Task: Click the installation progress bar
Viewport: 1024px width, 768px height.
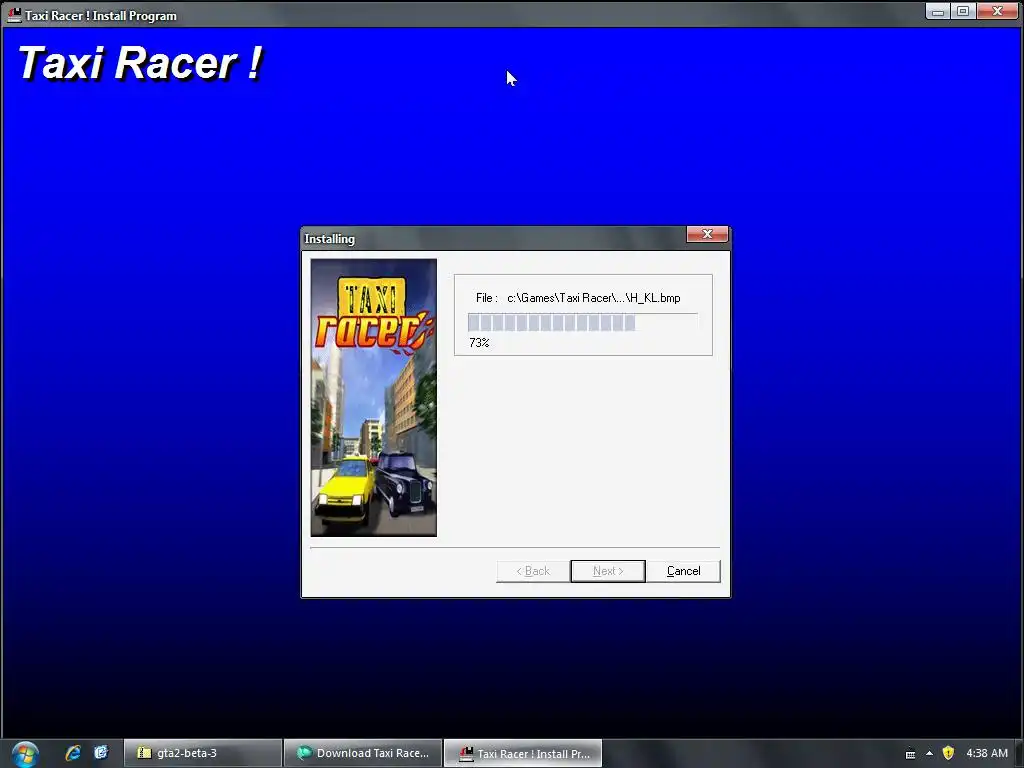Action: click(583, 322)
